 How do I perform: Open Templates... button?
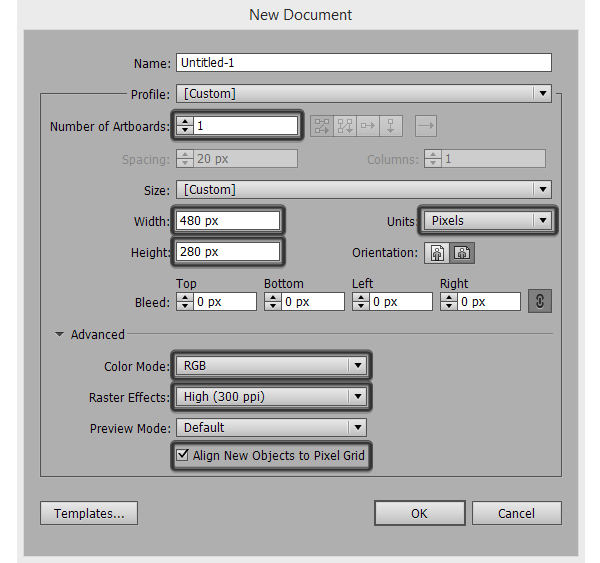click(x=89, y=513)
